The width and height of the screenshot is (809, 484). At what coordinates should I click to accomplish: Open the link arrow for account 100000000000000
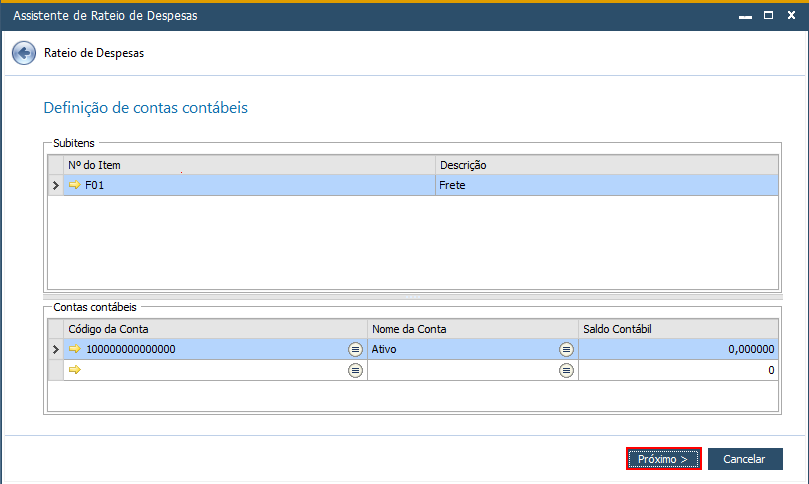point(75,349)
